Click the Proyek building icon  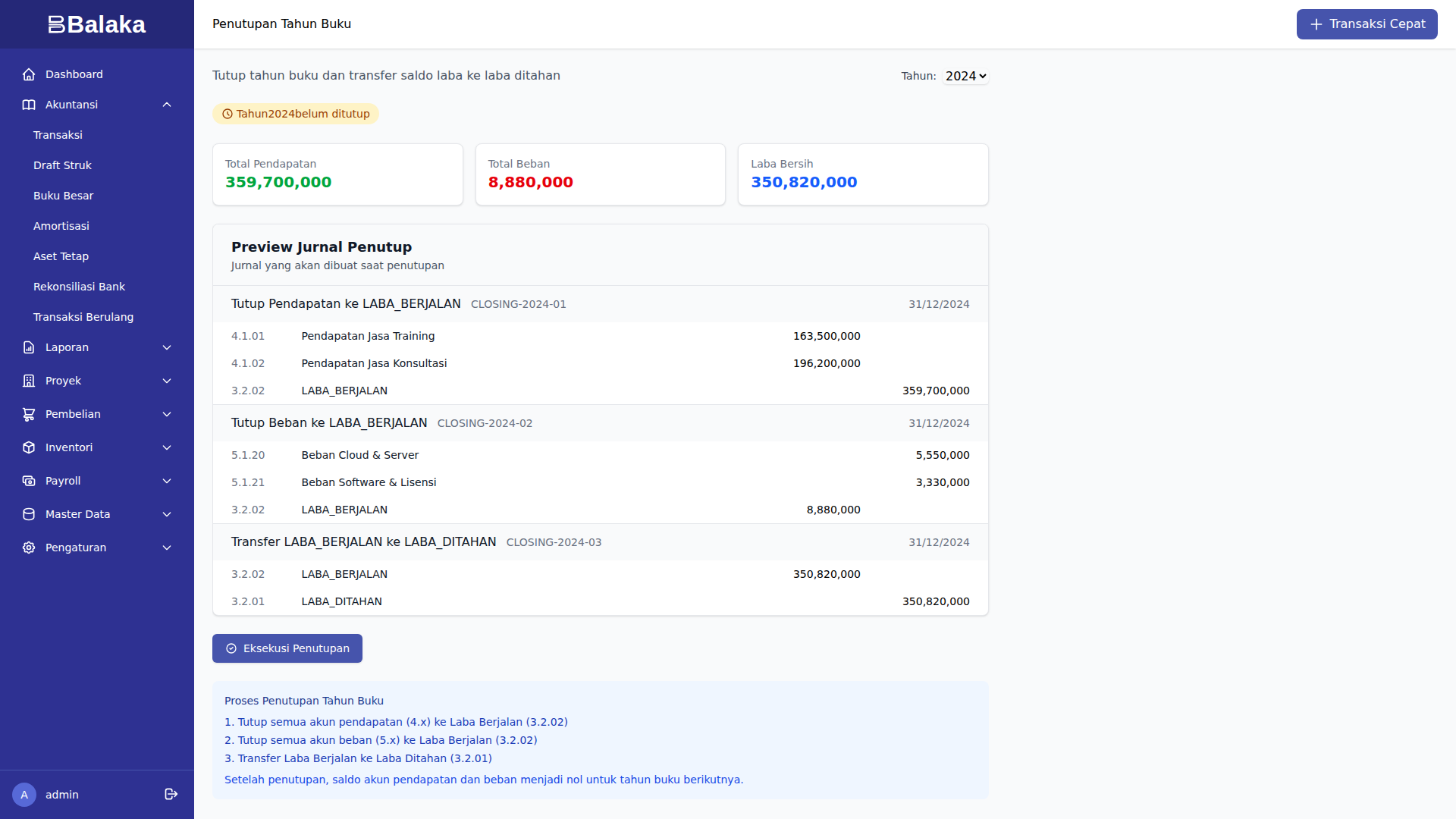tap(29, 381)
